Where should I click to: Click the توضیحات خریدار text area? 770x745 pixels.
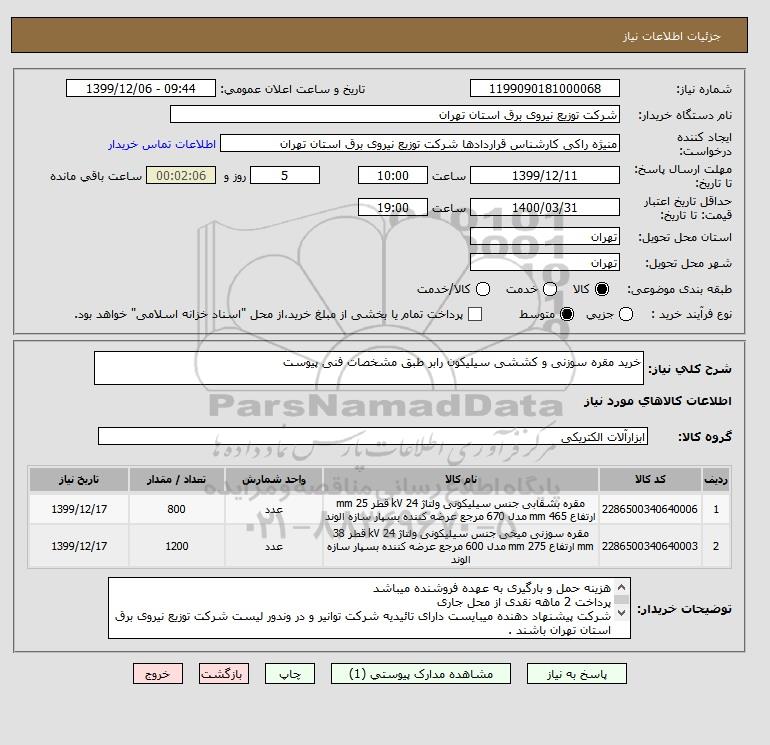(369, 608)
